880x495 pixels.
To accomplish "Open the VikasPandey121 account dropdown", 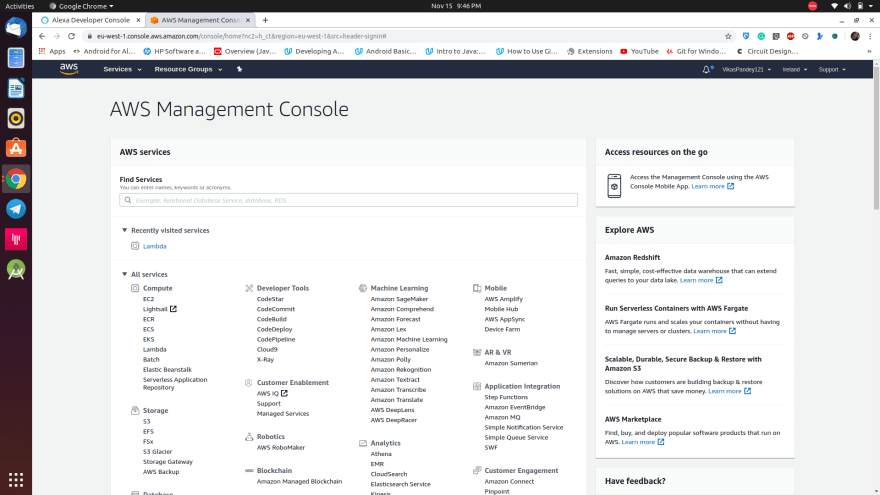I will click(x=746, y=70).
